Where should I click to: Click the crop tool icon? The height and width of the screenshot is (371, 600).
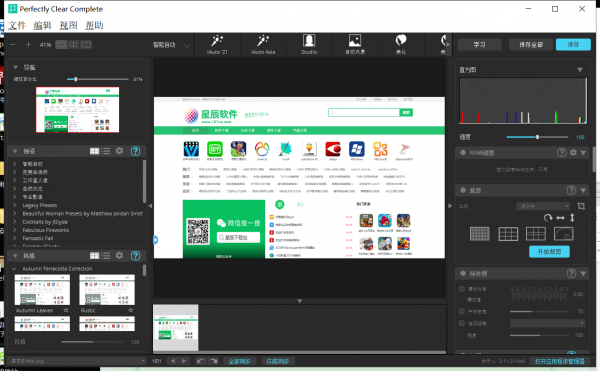coord(581,206)
